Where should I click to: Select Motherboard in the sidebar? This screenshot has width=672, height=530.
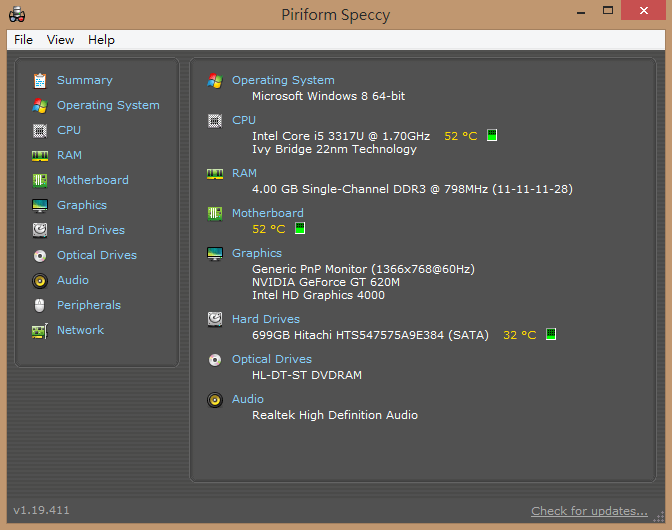pyautogui.click(x=93, y=180)
